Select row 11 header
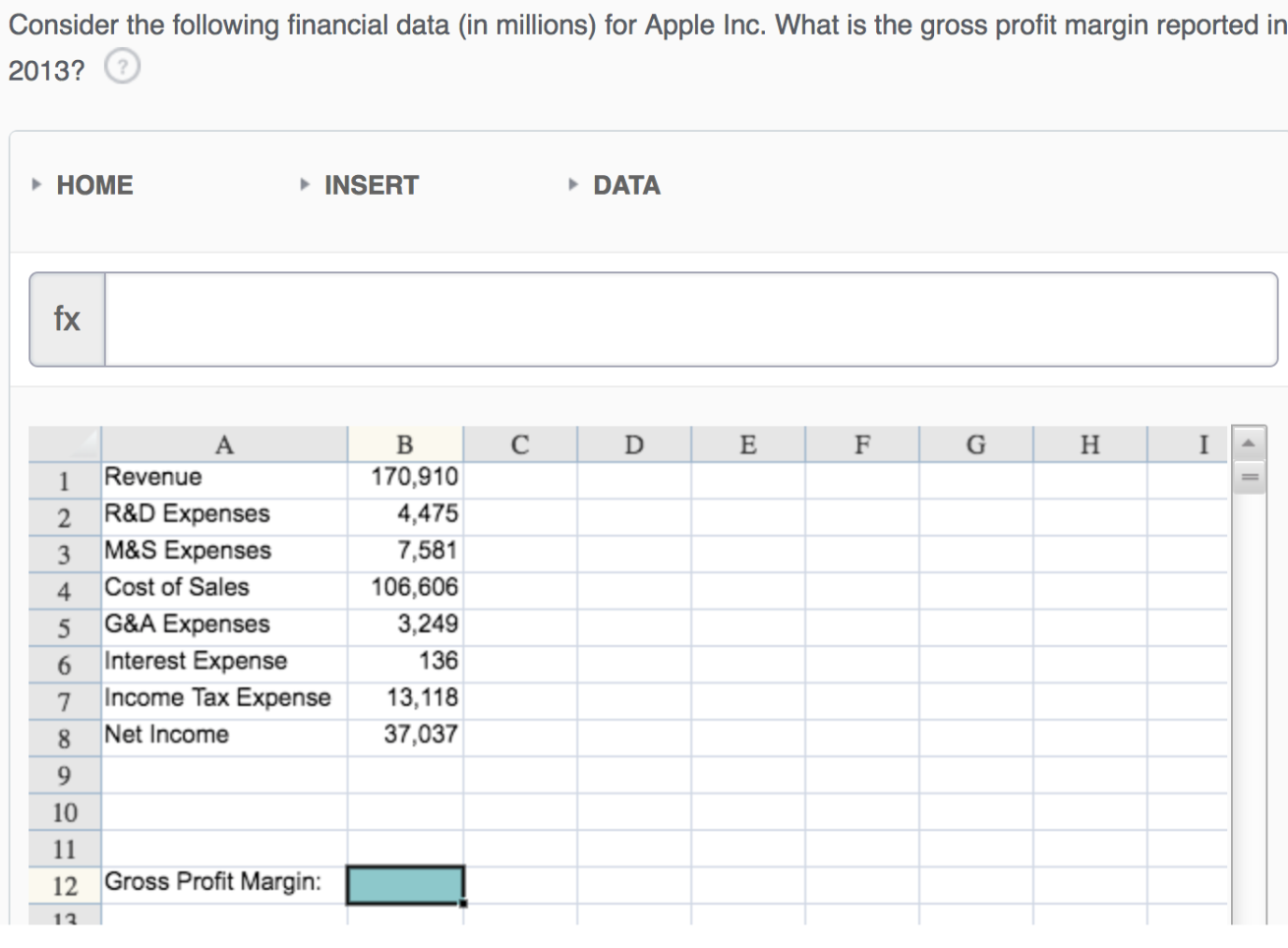The width and height of the screenshot is (1288, 948). (x=65, y=849)
